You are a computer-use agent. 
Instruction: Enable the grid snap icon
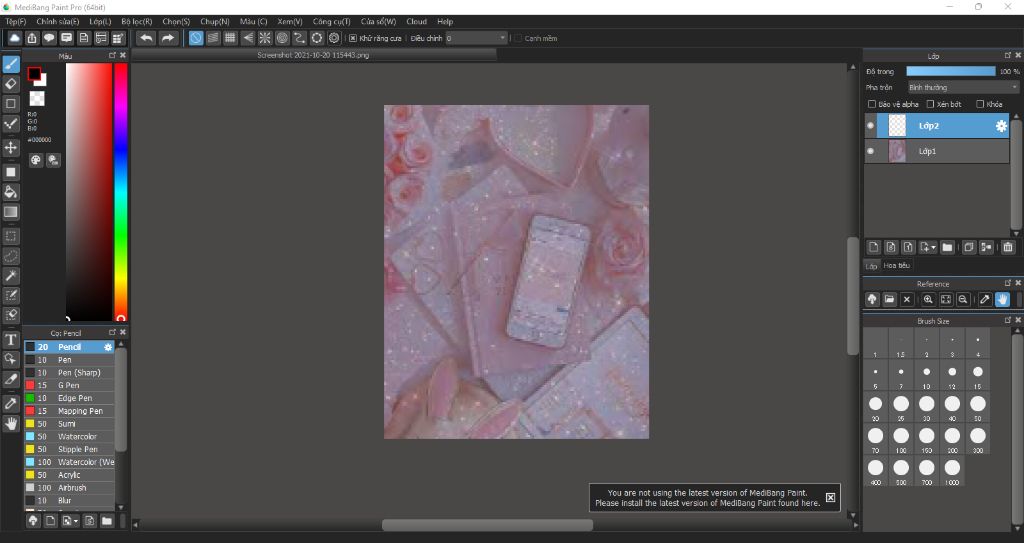click(231, 38)
